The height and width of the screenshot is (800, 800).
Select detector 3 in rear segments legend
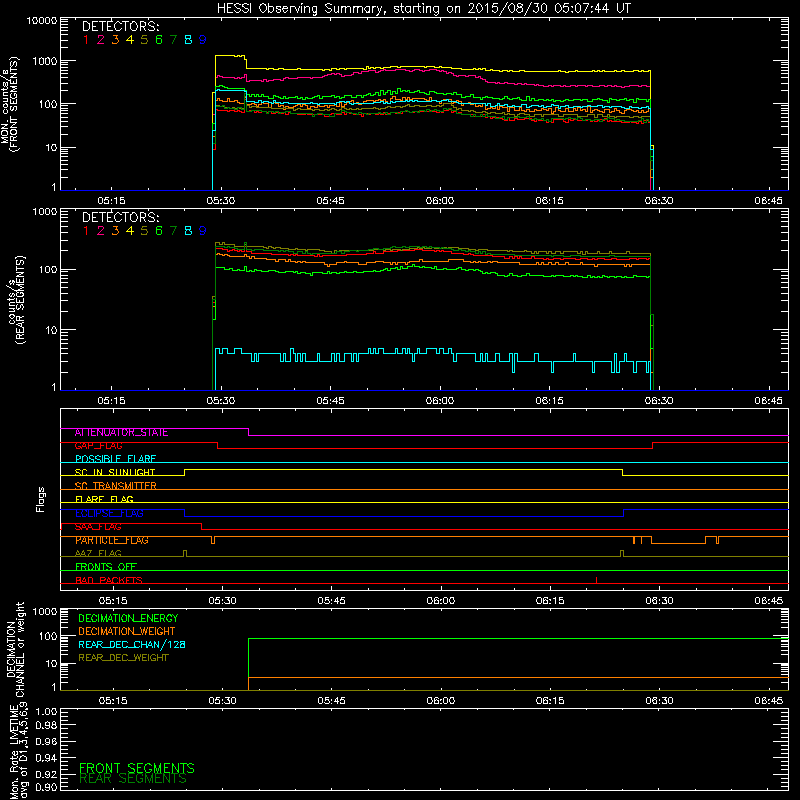click(x=115, y=231)
